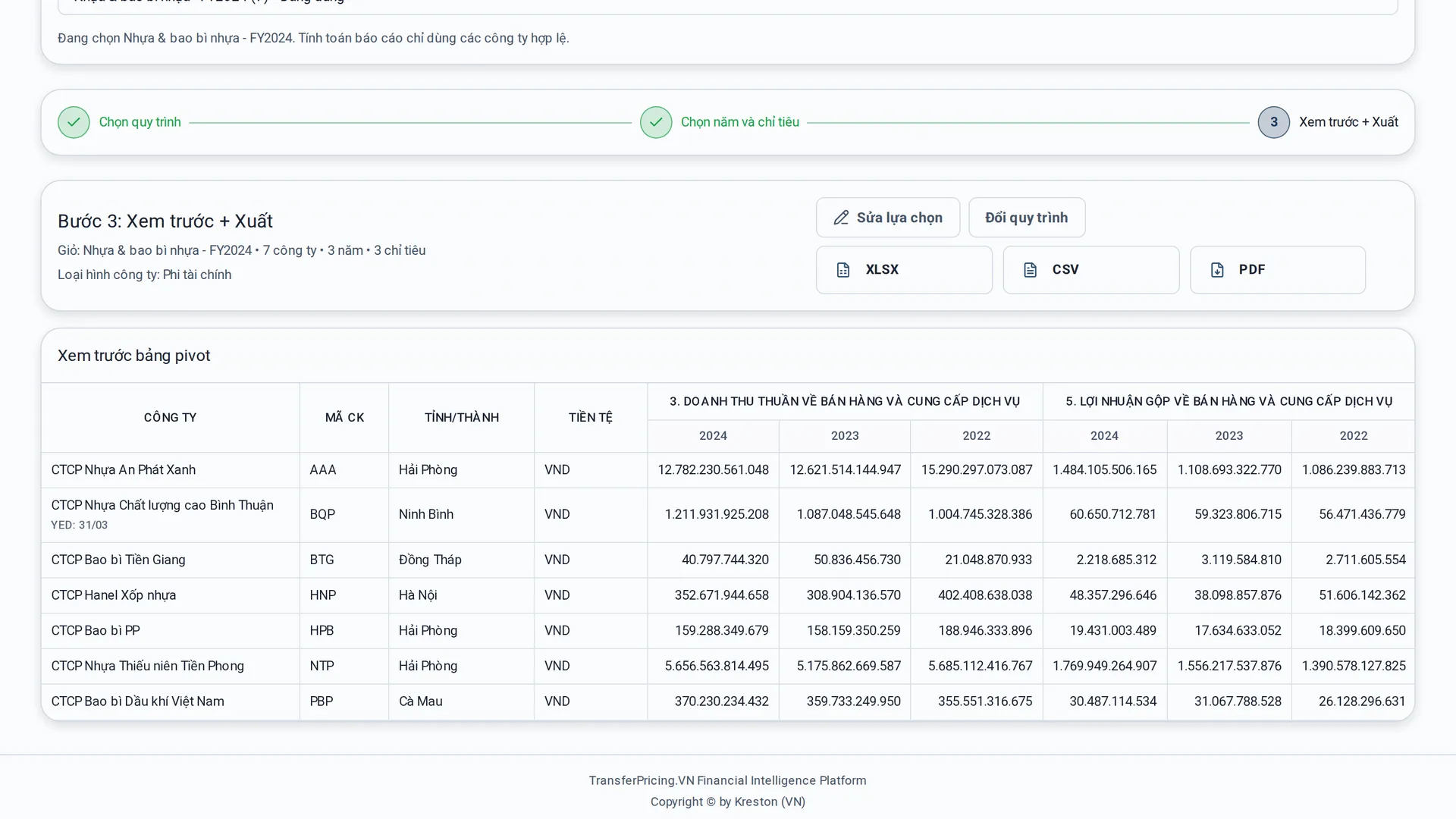The height and width of the screenshot is (819, 1456).
Task: Click the XLSX file icon
Action: point(843,270)
